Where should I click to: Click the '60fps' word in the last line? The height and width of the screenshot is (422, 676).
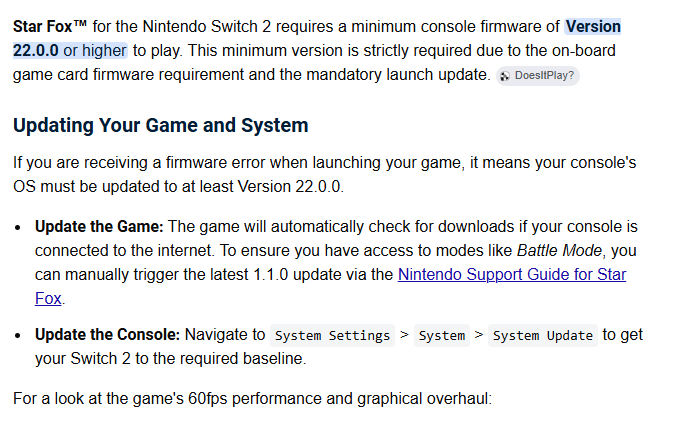[207, 399]
